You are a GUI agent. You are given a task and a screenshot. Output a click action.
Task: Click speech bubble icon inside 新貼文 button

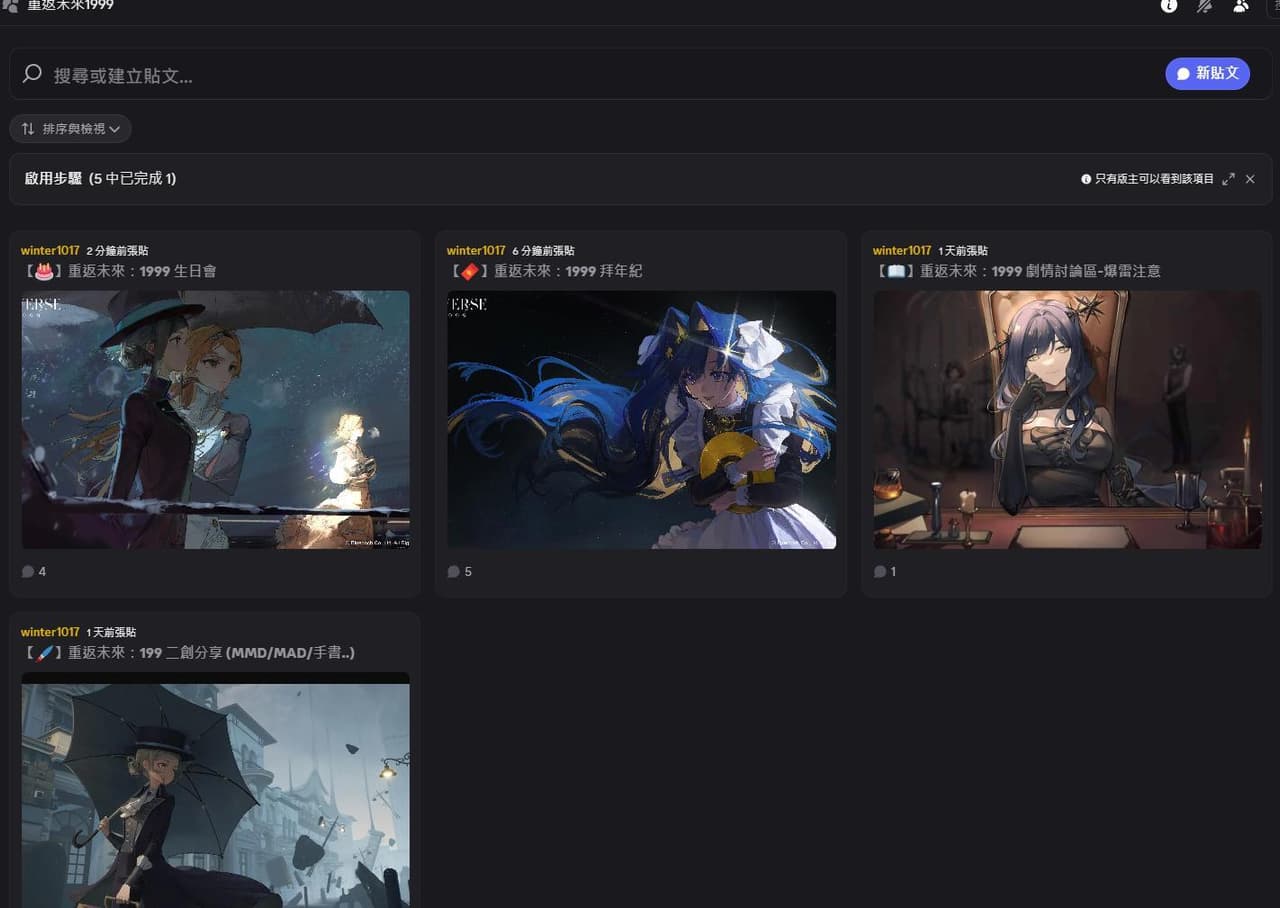1183,74
